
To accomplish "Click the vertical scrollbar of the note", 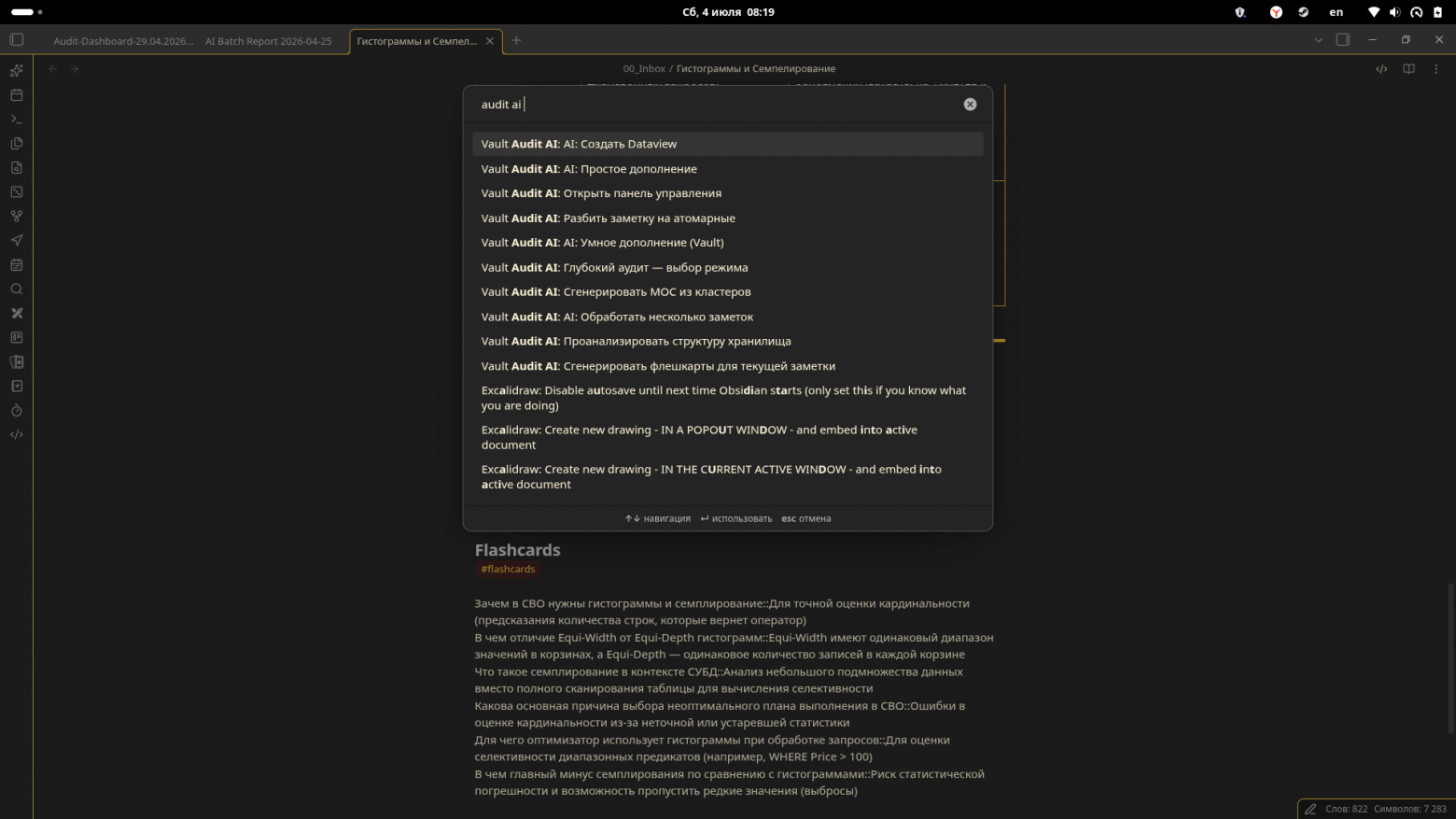I will coord(1450,658).
